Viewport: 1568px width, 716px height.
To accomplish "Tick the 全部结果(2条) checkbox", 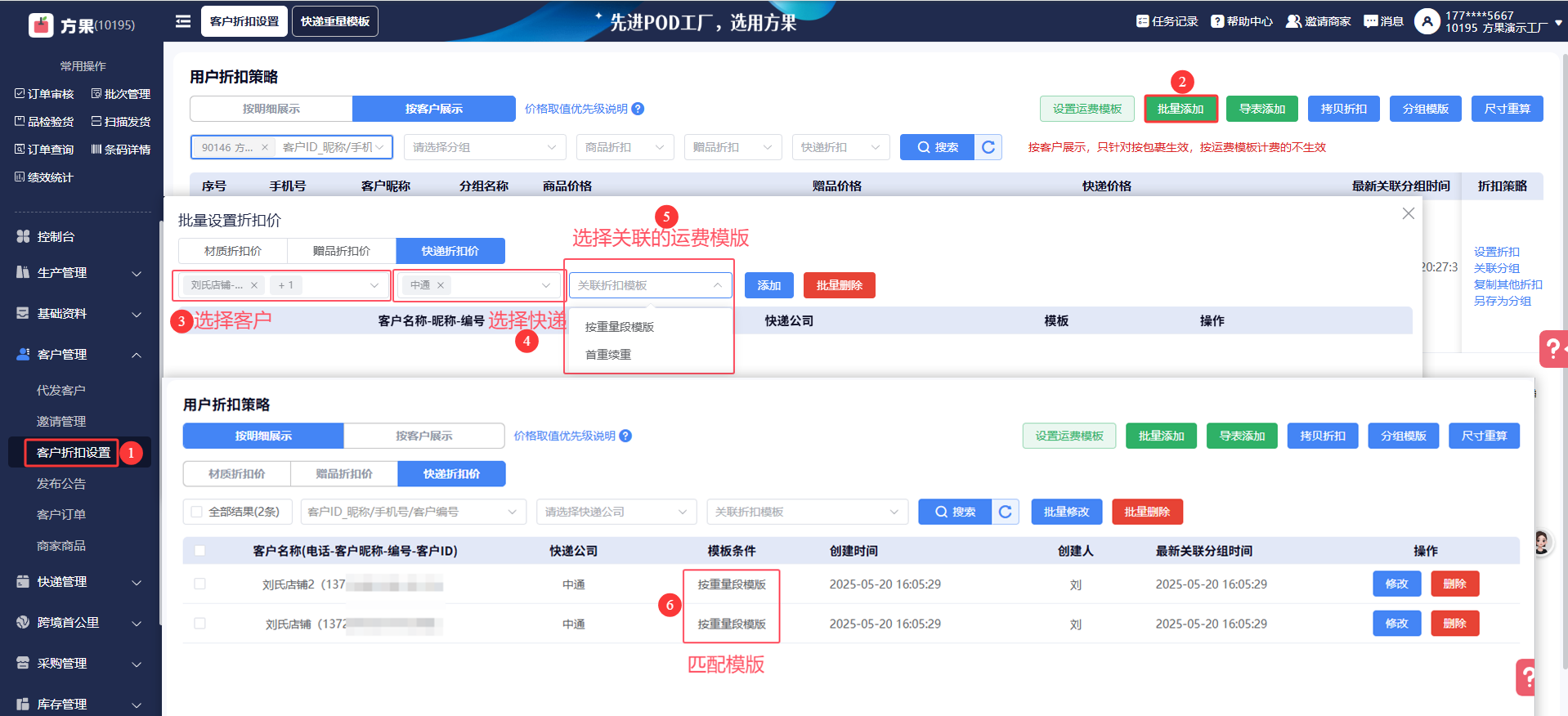I will coord(196,512).
